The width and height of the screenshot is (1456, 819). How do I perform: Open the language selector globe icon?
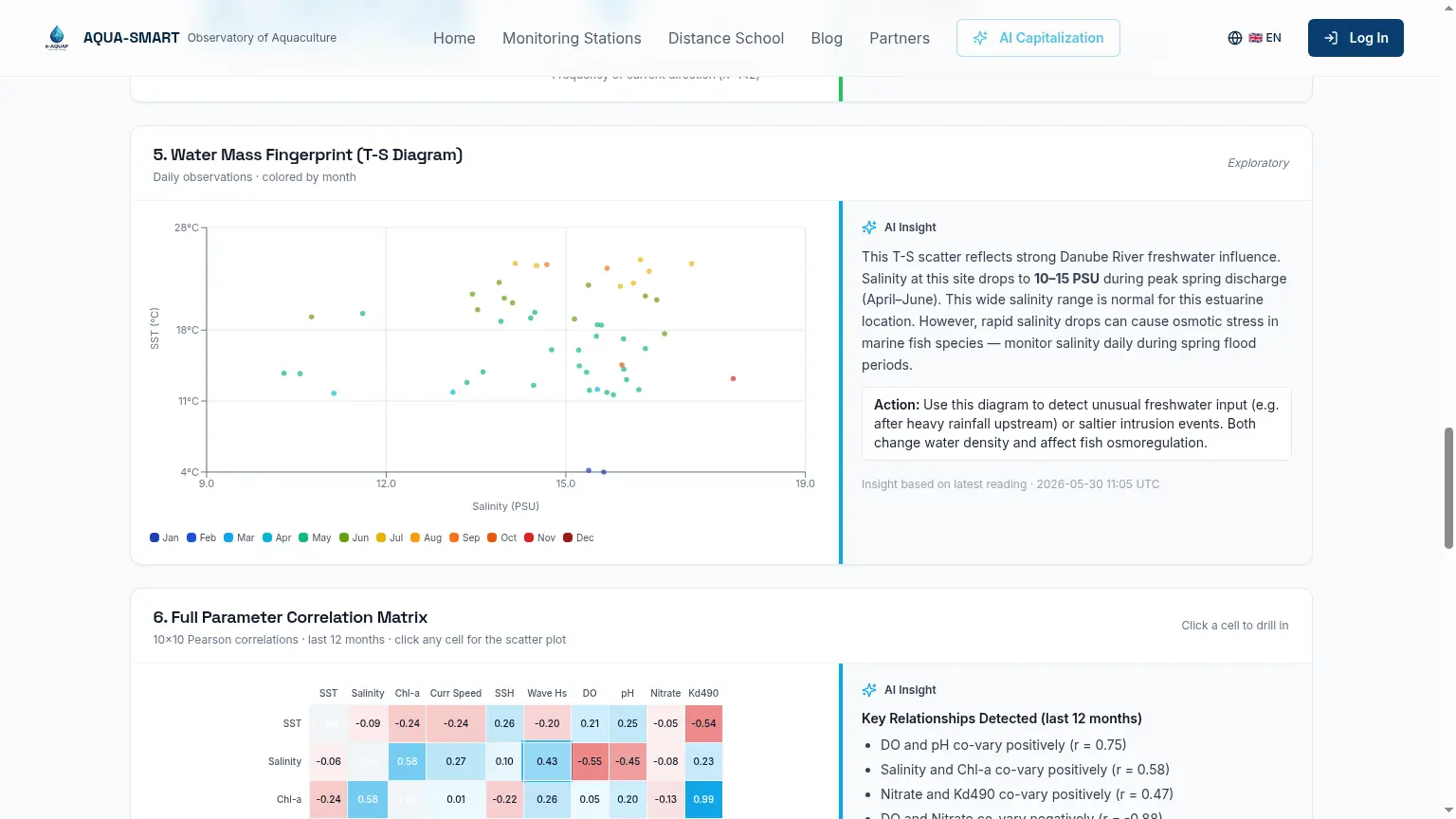(x=1235, y=38)
